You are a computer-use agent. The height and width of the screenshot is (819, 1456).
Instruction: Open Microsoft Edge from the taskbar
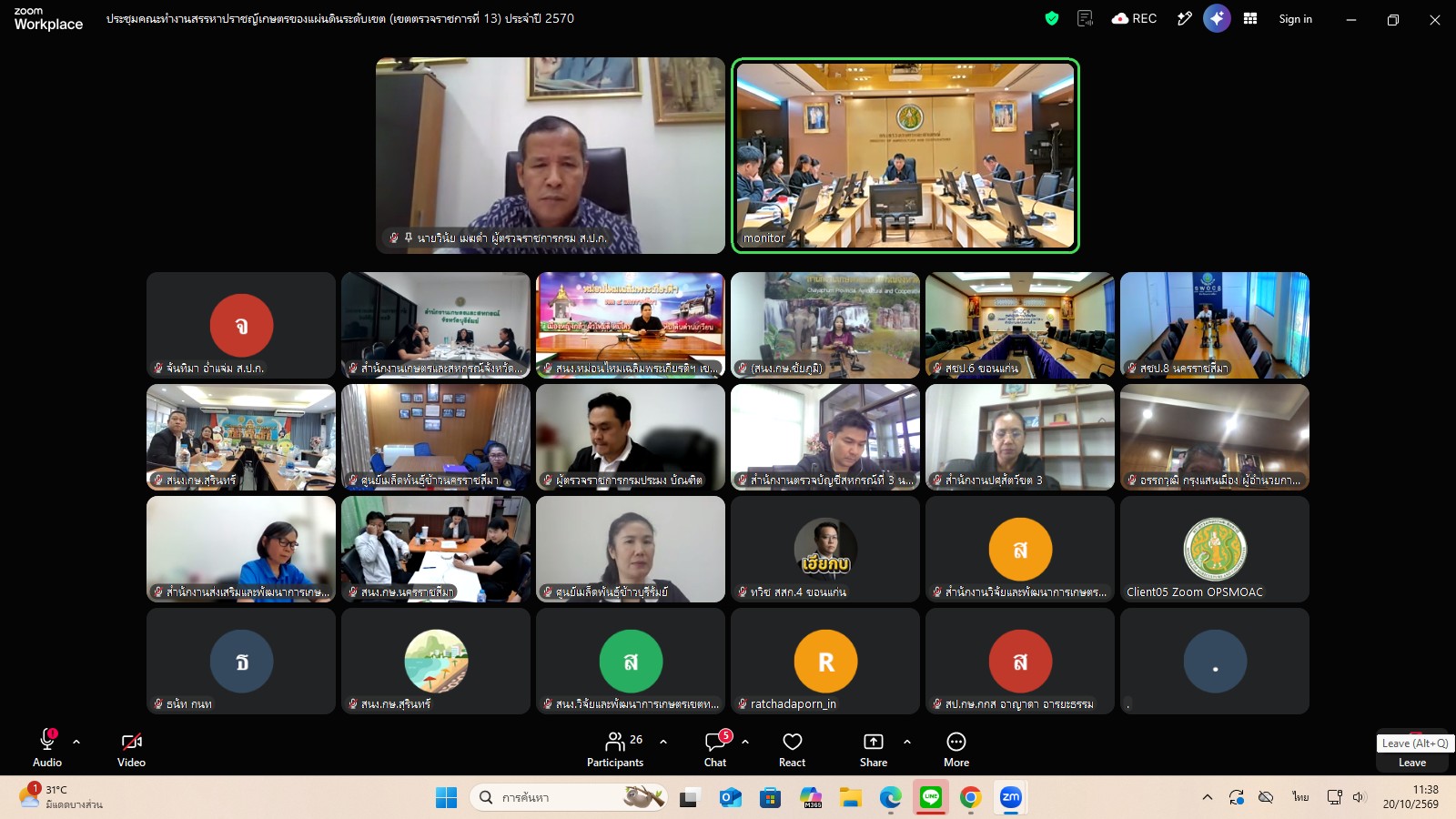[890, 798]
